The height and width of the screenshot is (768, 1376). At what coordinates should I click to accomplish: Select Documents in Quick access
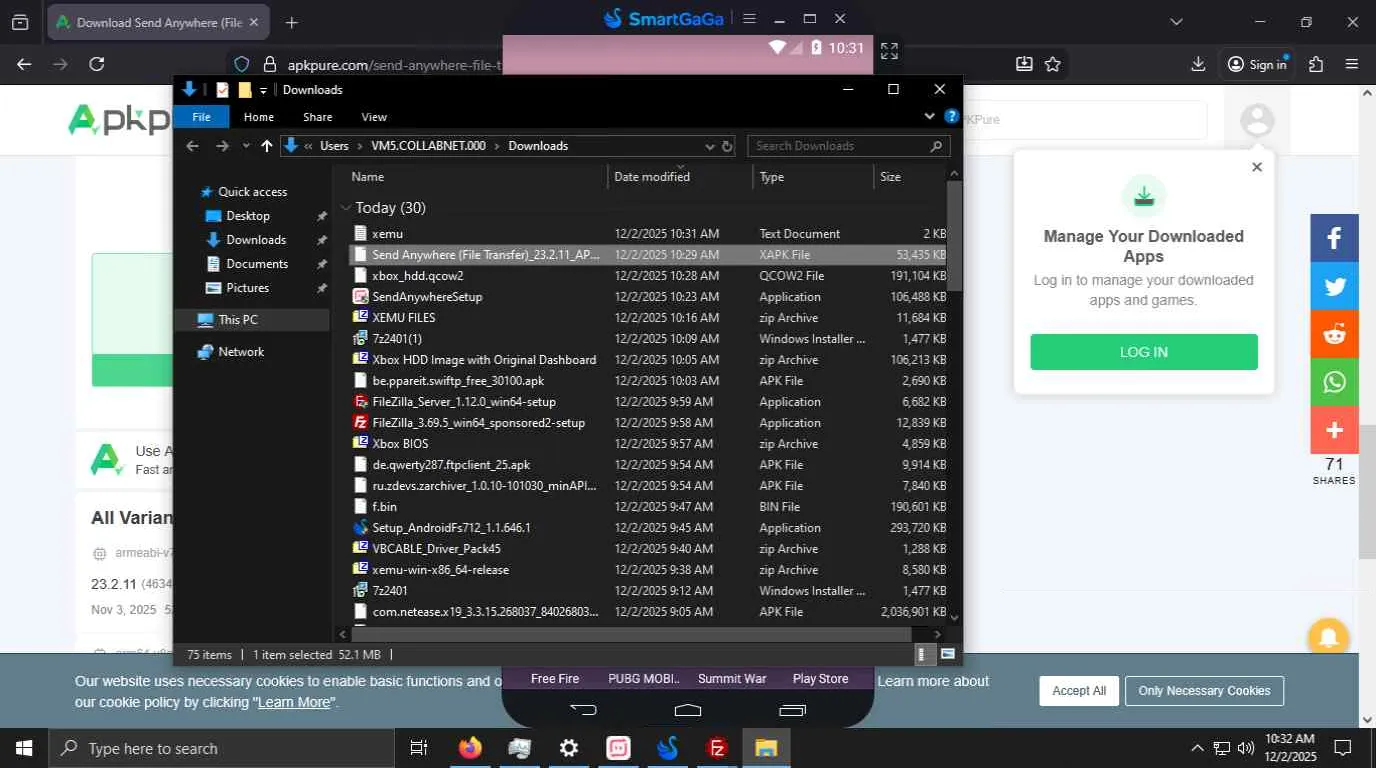click(x=257, y=264)
